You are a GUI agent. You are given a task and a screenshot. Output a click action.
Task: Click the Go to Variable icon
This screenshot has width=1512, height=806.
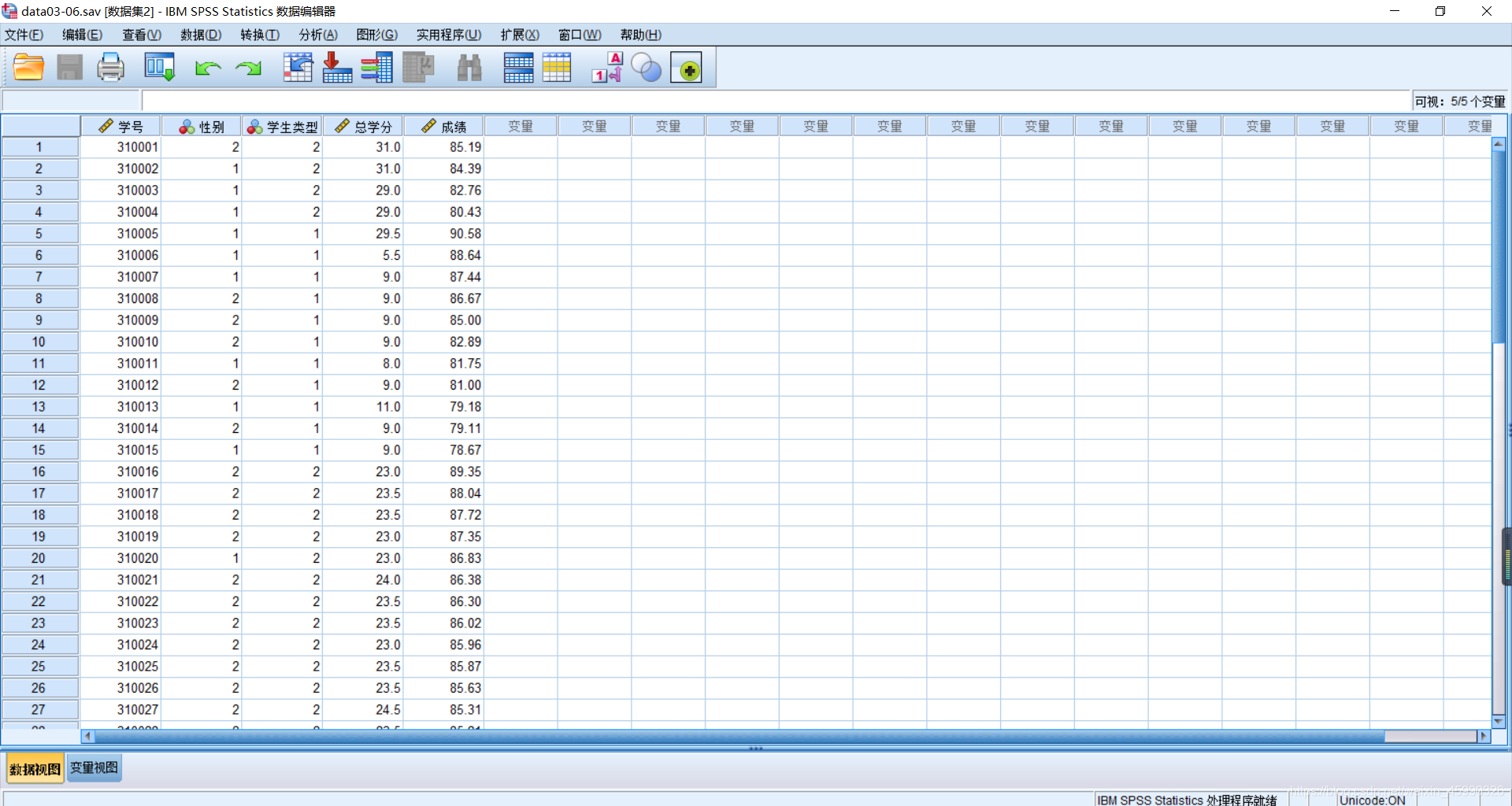[337, 68]
